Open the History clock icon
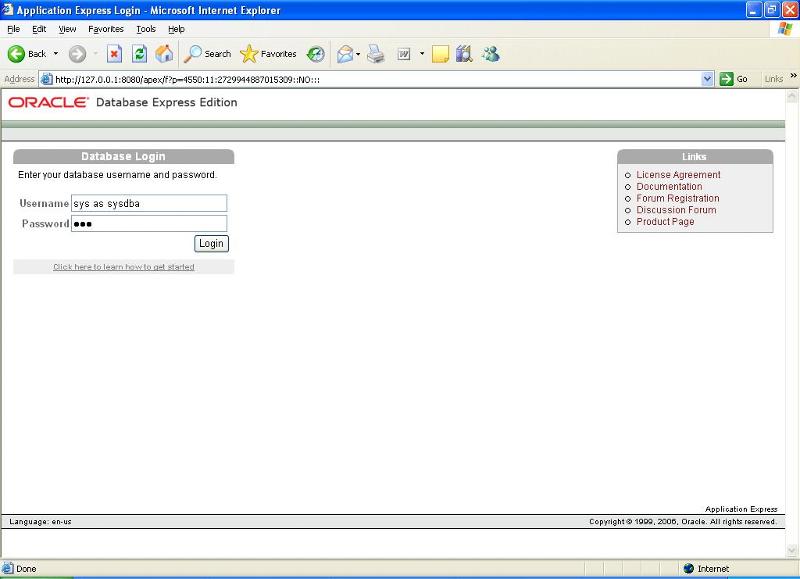This screenshot has width=800, height=579. coord(316,54)
